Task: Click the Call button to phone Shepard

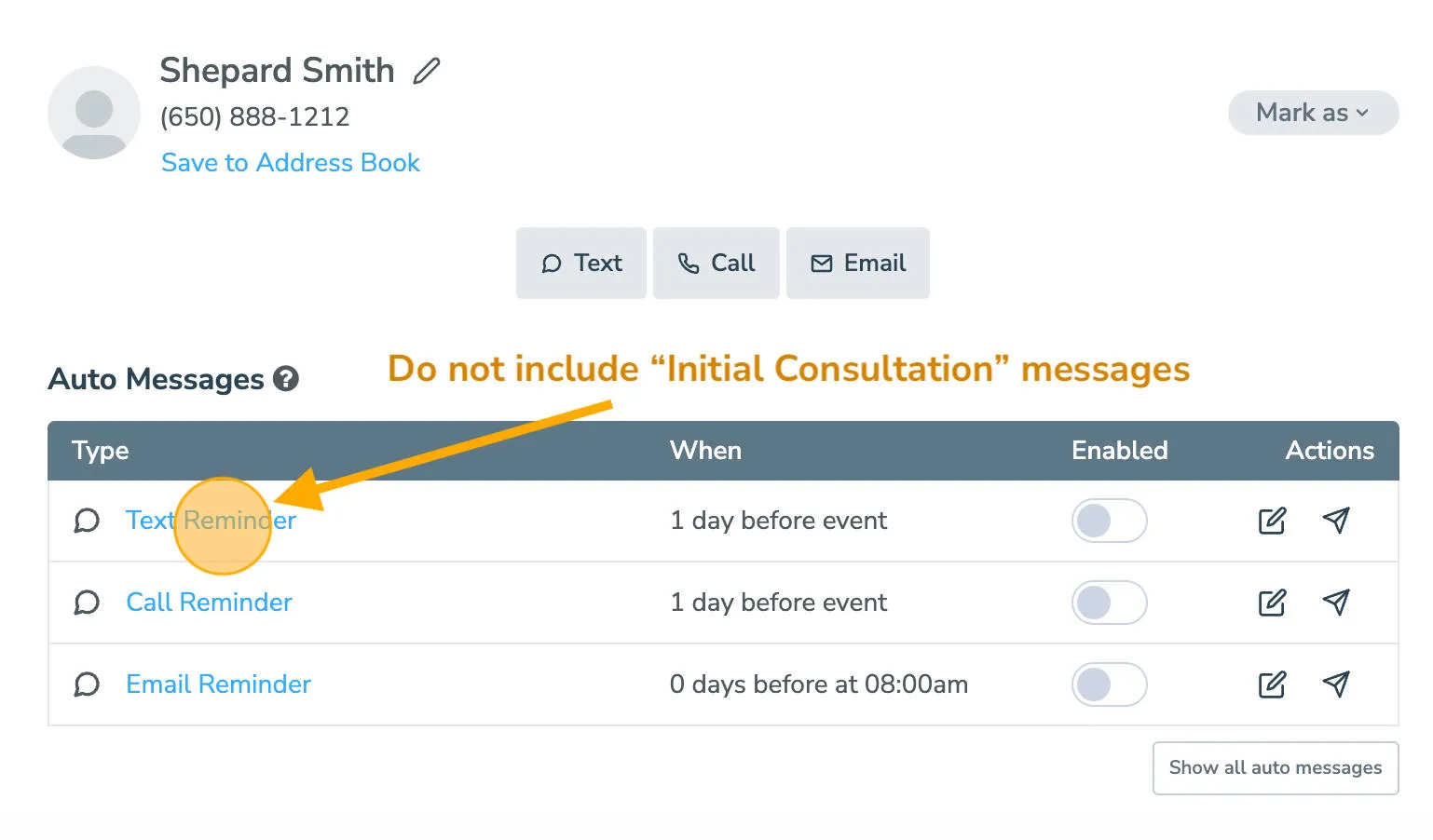Action: [x=716, y=263]
